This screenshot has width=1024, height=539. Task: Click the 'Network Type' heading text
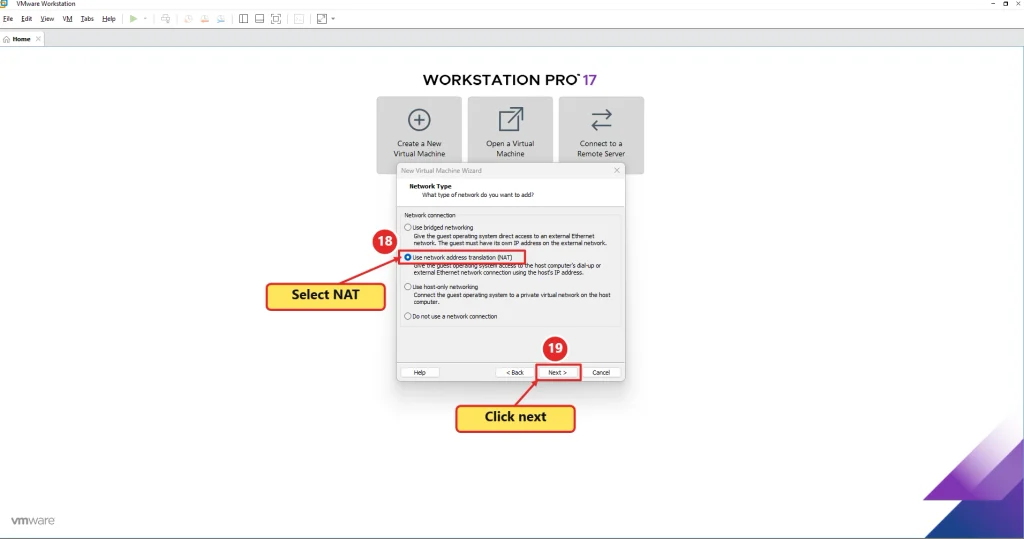tap(430, 186)
